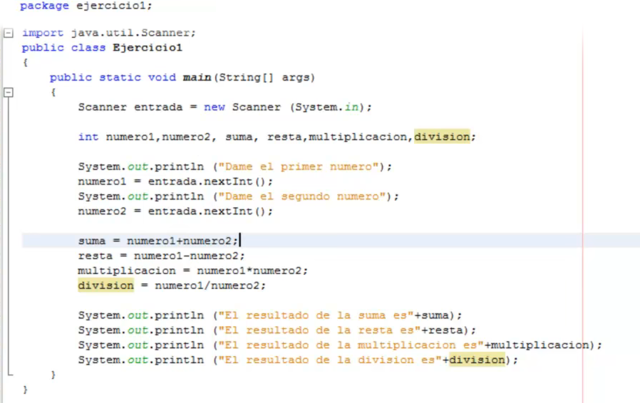
Task: Click the string "El resultado de la division es"
Action: tap(329, 360)
